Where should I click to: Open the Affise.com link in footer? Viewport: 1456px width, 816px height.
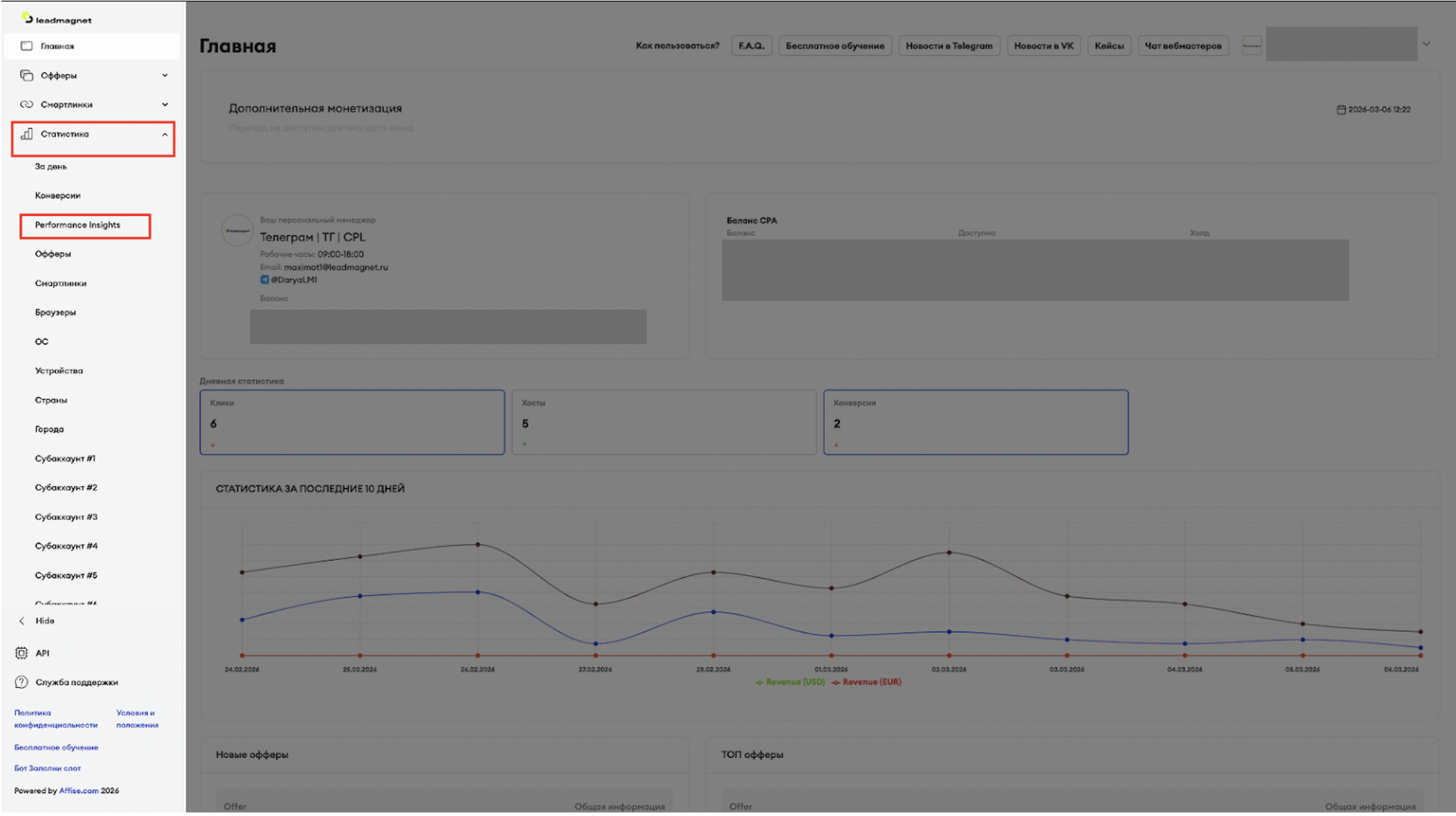click(79, 791)
